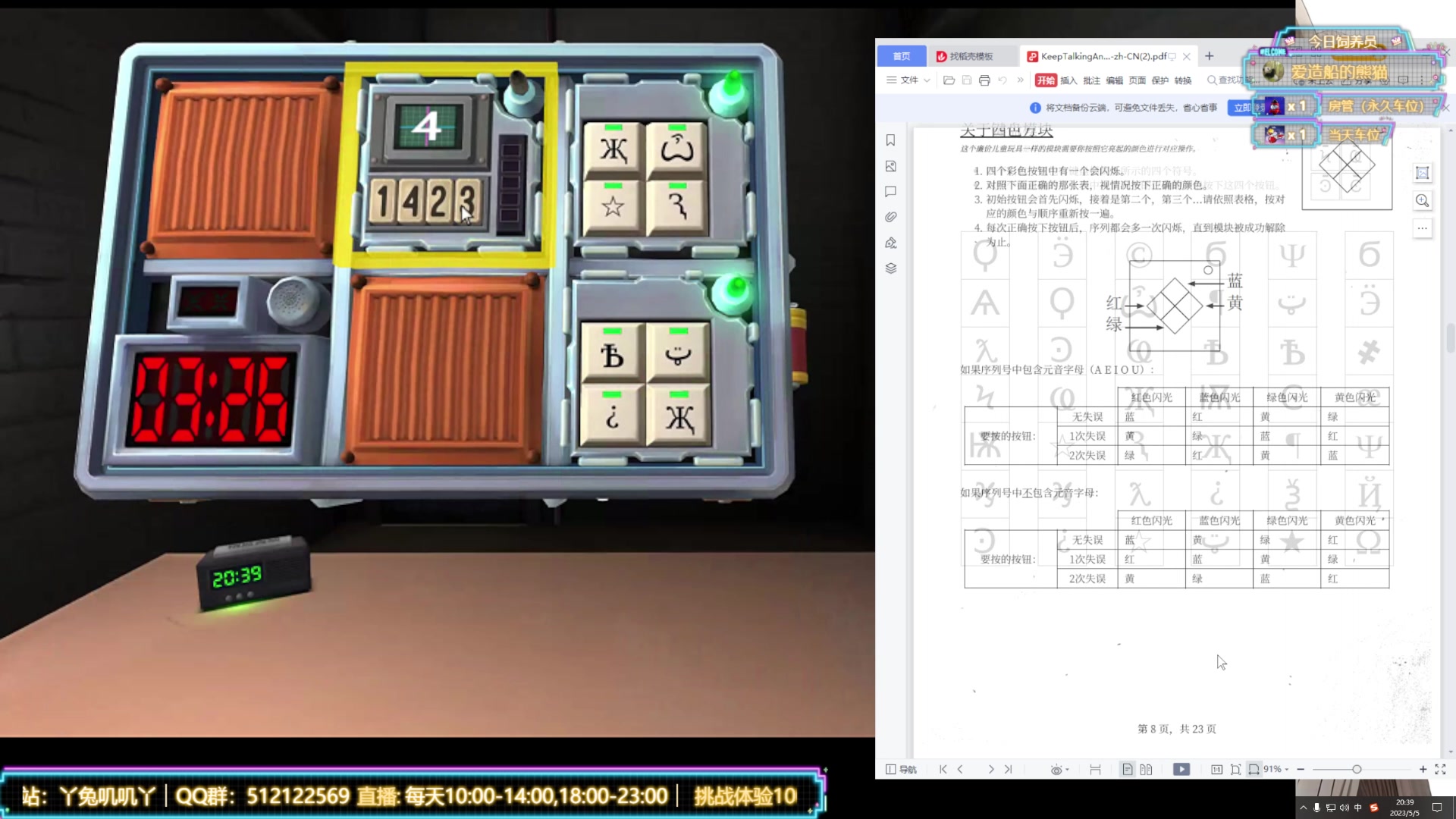Switch to the 首页 home tab
1456x819 pixels.
(x=902, y=56)
